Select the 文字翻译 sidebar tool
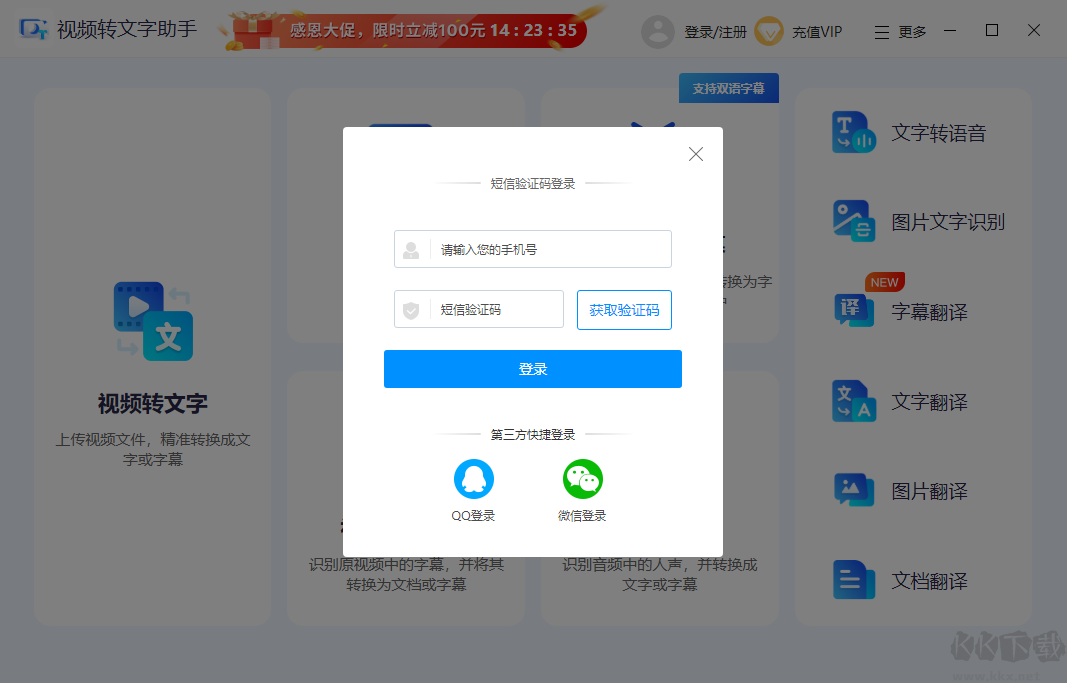Viewport: 1067px width, 683px height. (x=927, y=401)
